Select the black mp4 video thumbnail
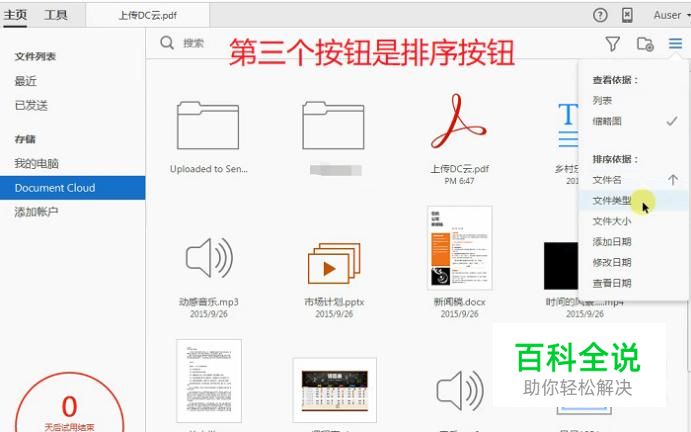The image size is (691, 432). [x=561, y=265]
